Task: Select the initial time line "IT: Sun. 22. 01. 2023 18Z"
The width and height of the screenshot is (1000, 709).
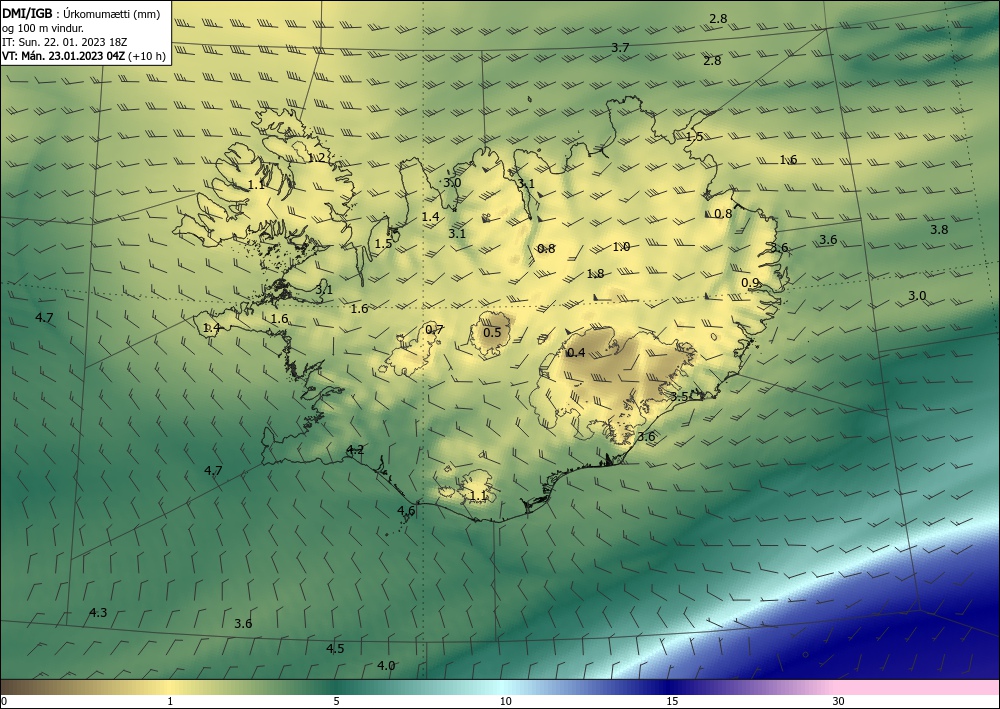Action: [65, 42]
